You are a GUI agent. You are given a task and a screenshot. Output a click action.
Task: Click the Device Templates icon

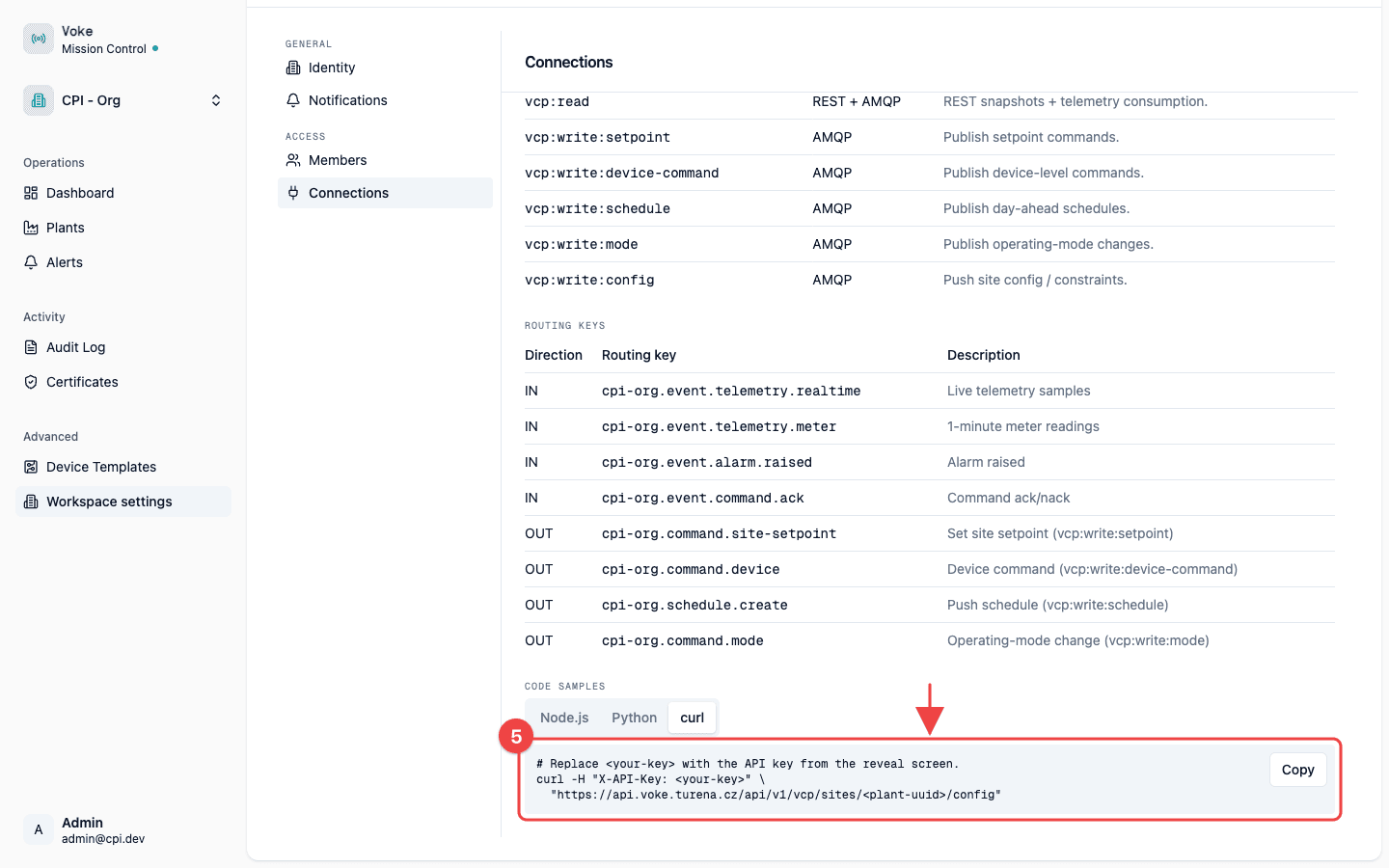[31, 467]
